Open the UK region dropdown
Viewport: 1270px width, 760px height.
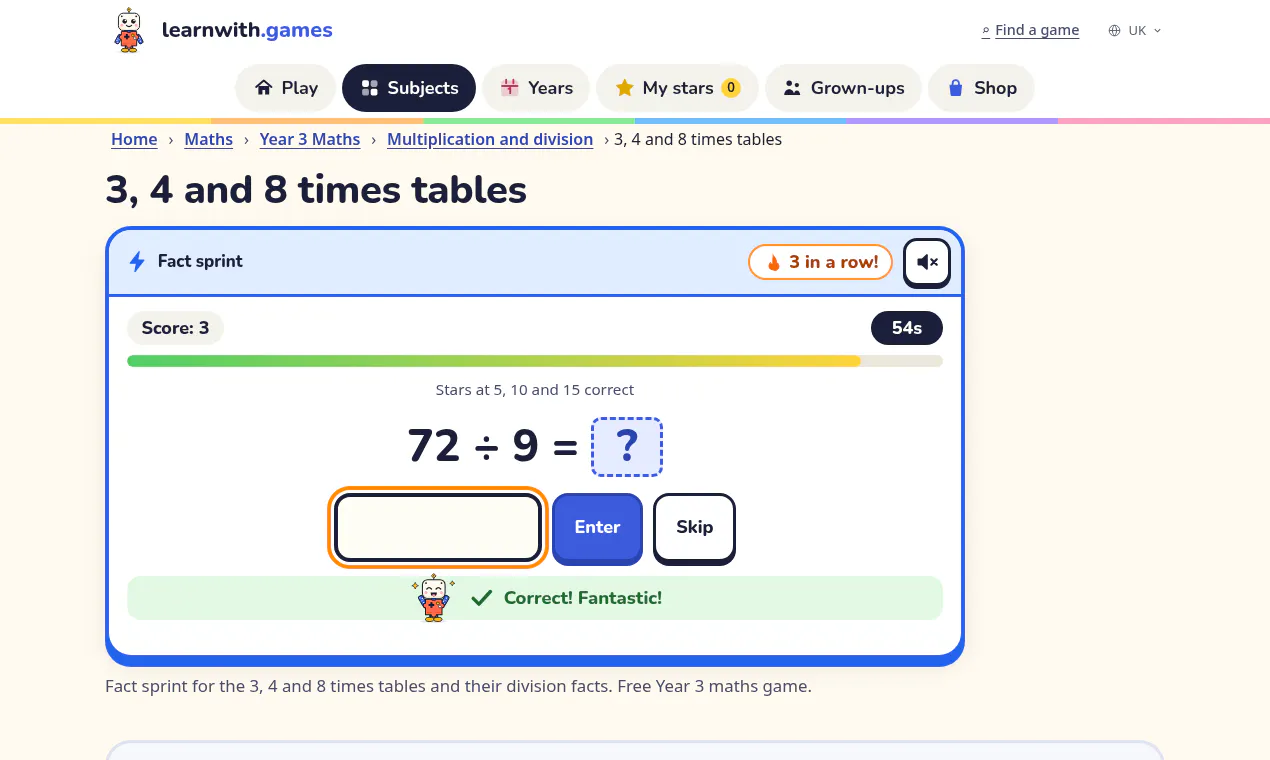(x=1135, y=30)
